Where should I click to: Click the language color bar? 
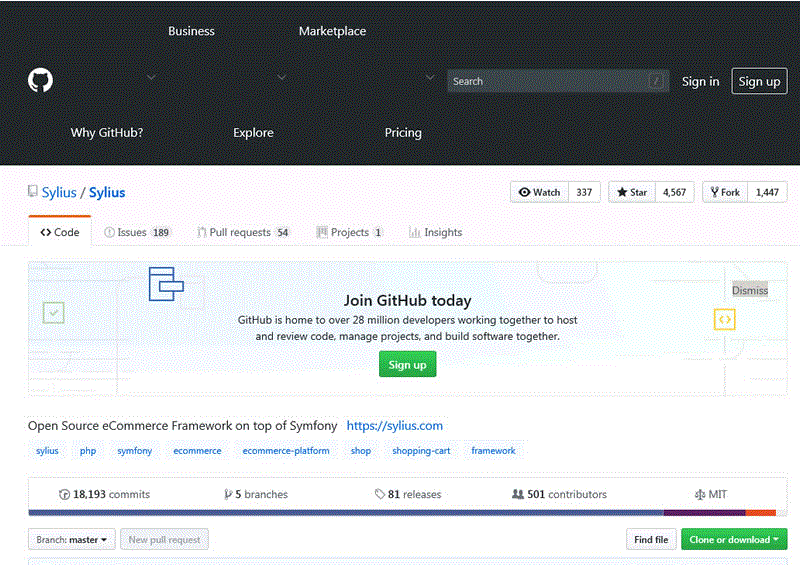(400, 513)
